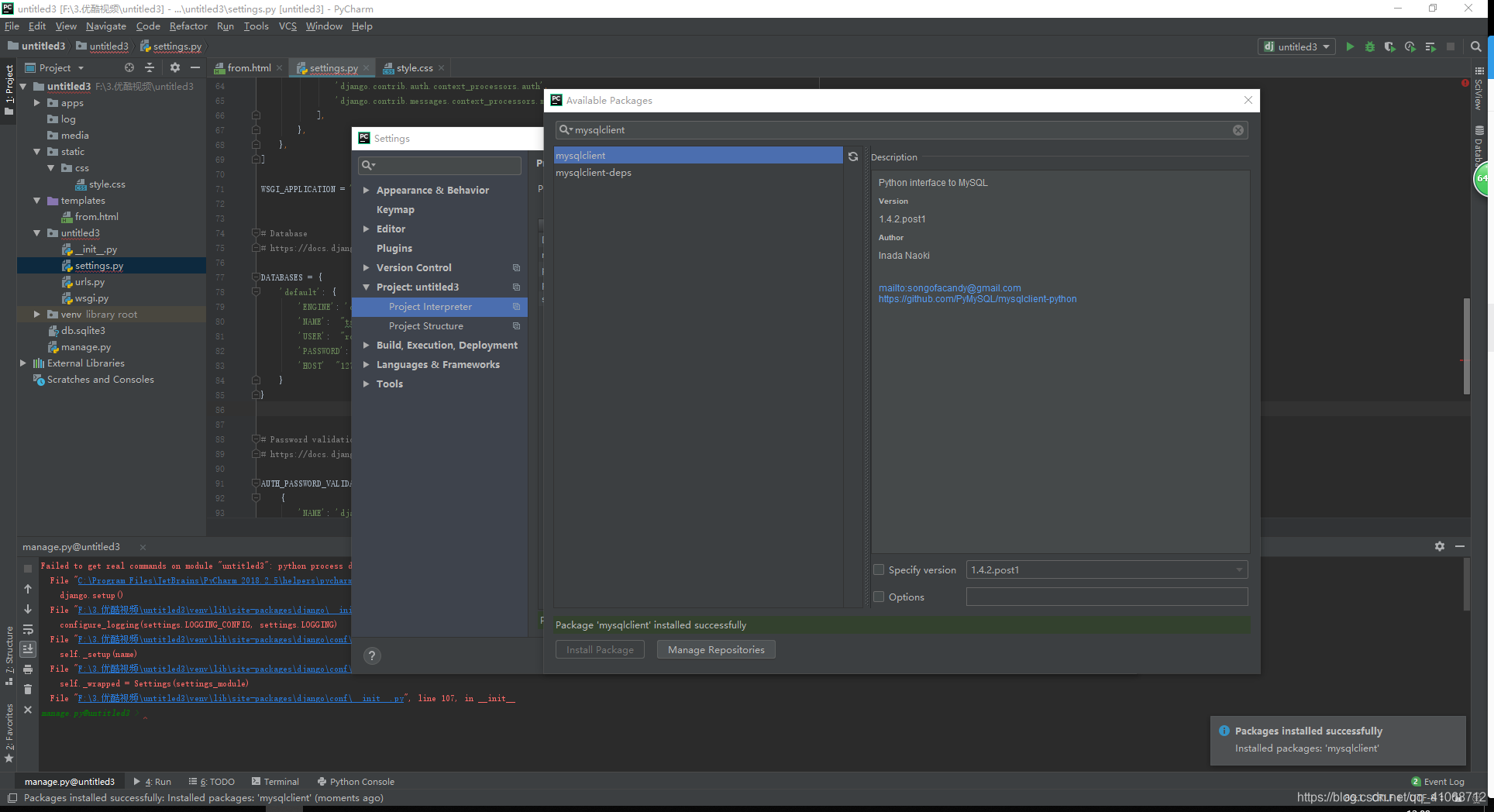The width and height of the screenshot is (1494, 812).
Task: Select mysqlclient-deps package
Action: click(x=697, y=173)
